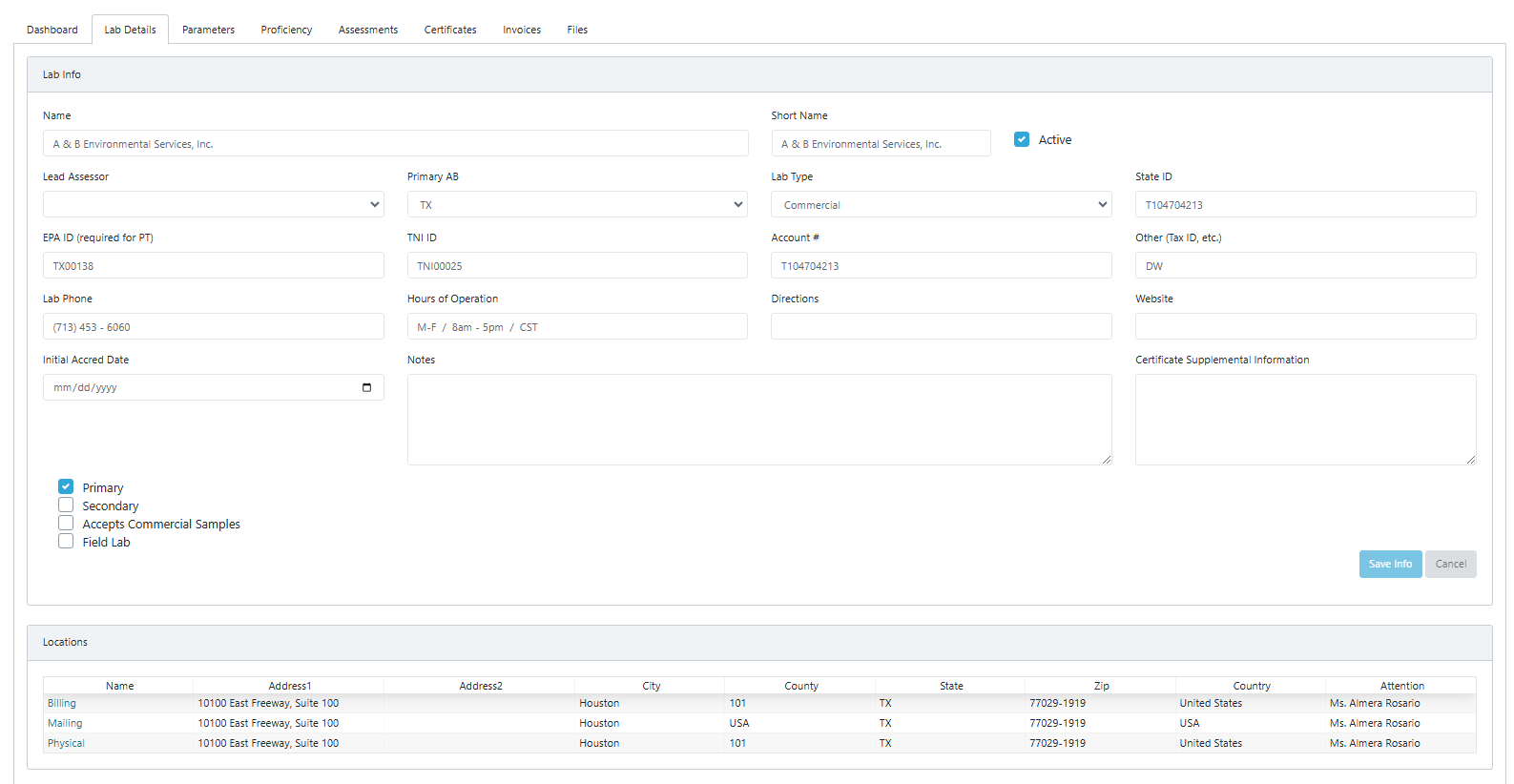Image resolution: width=1514 pixels, height=784 pixels.
Task: Edit the EPA ID field
Action: 214,265
